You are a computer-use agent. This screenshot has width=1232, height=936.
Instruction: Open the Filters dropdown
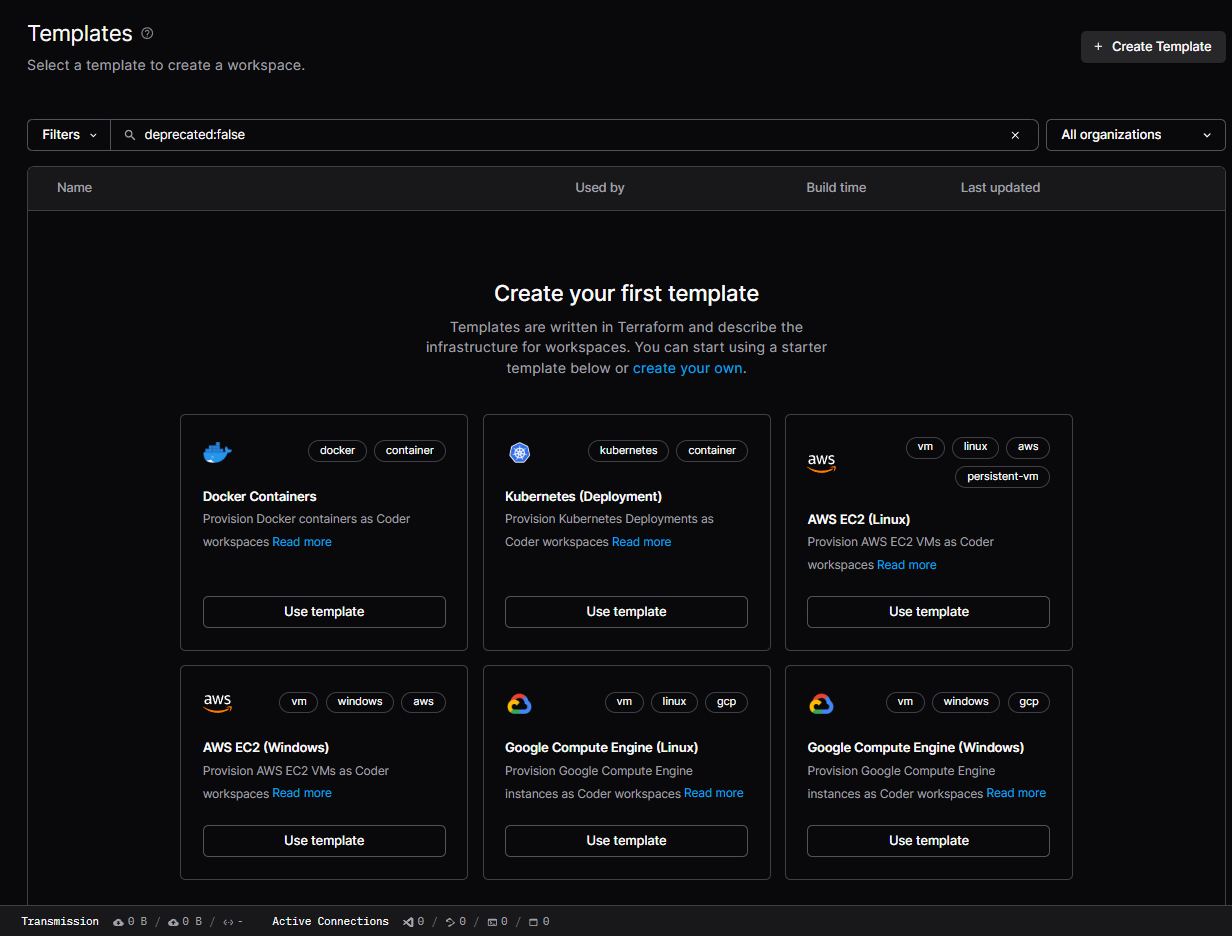tap(69, 135)
